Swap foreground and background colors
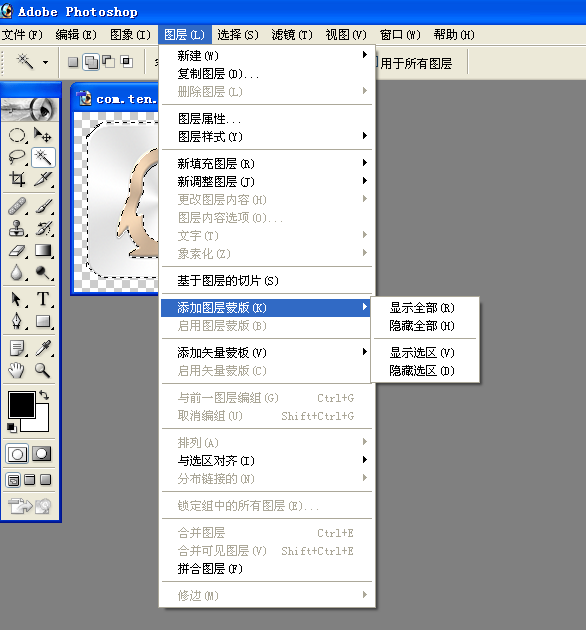586x630 pixels. click(x=44, y=395)
